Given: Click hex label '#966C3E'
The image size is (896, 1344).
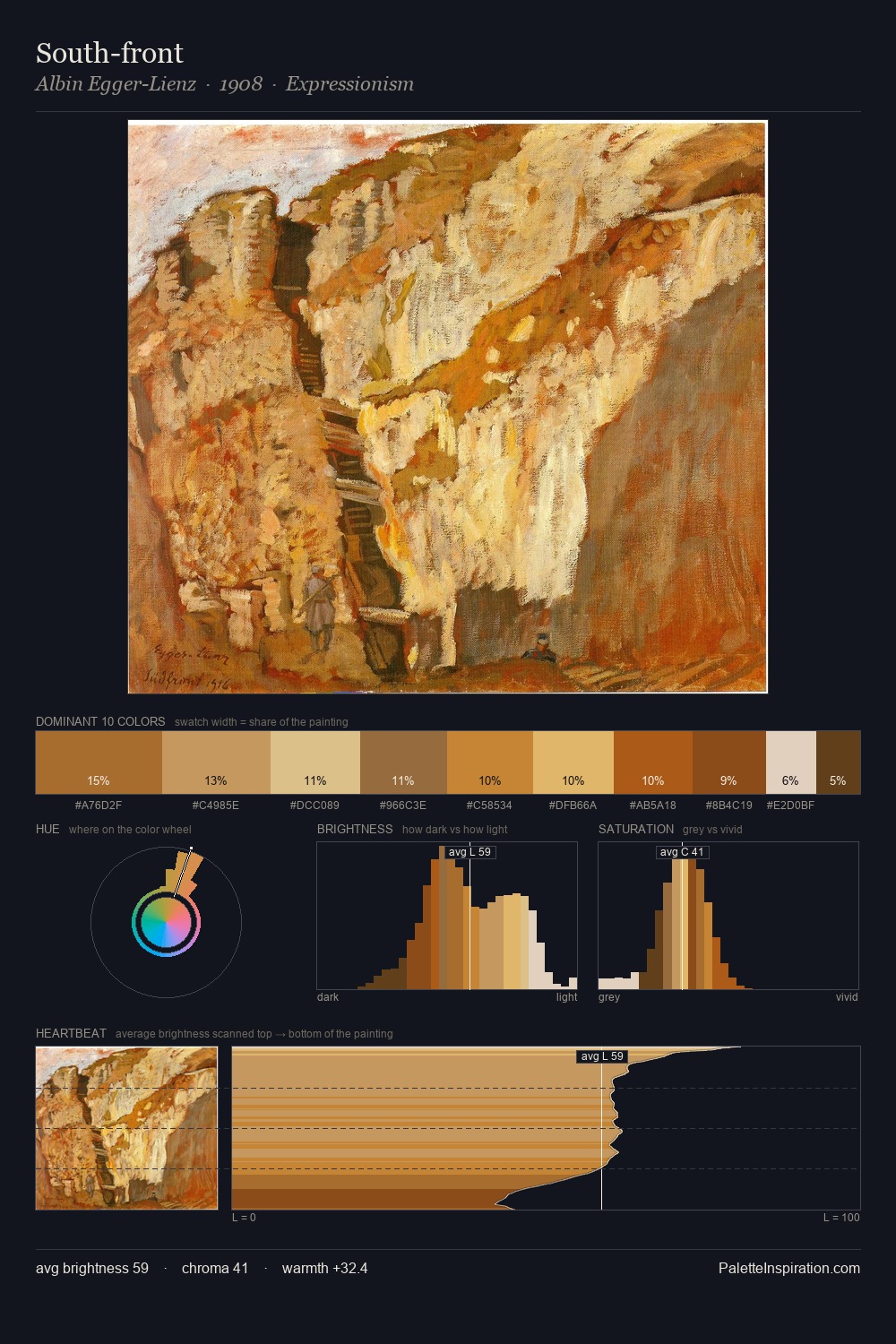Looking at the screenshot, I should (x=403, y=805).
